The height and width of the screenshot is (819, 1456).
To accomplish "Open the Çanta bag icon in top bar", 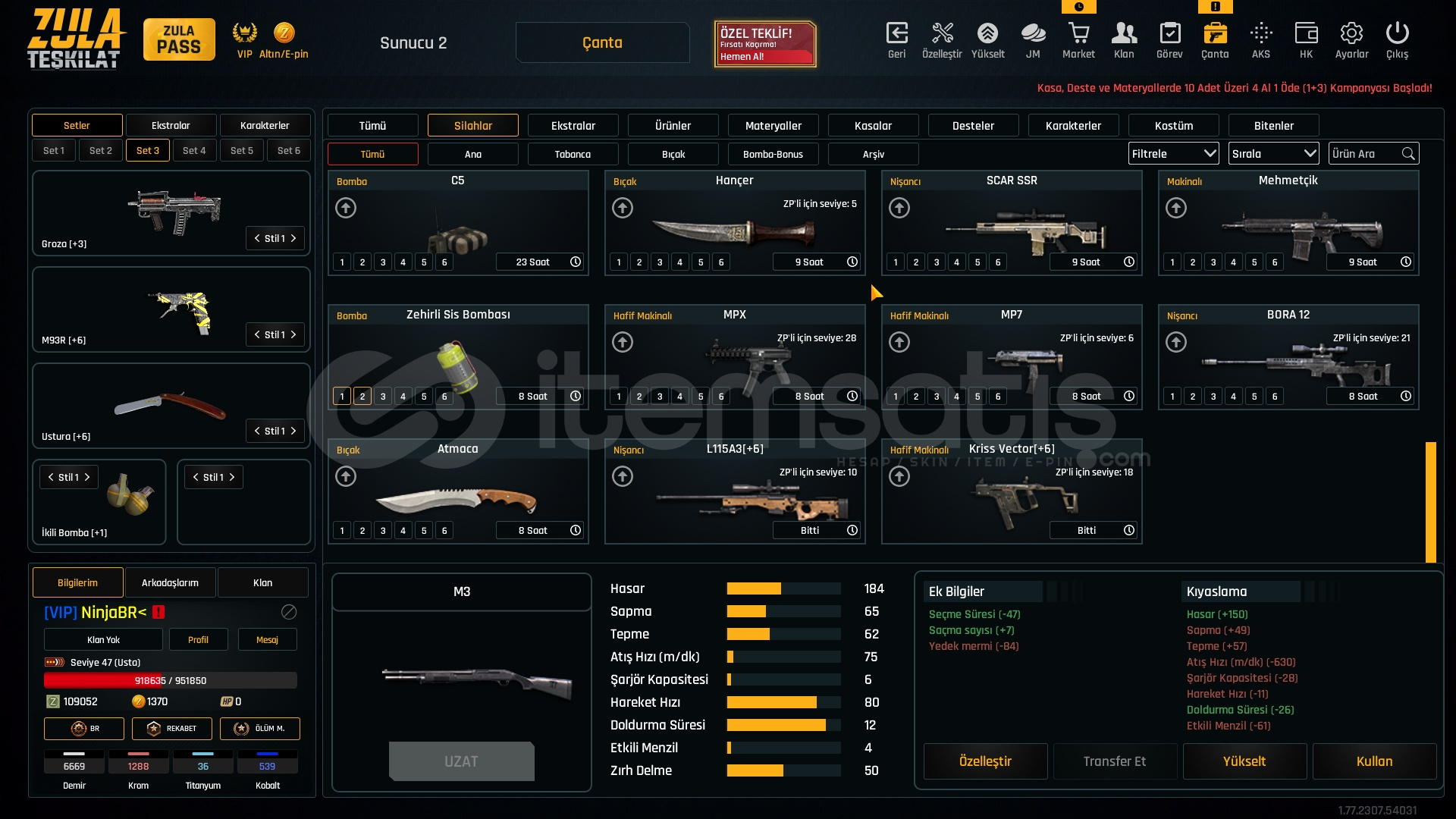I will [x=1215, y=33].
